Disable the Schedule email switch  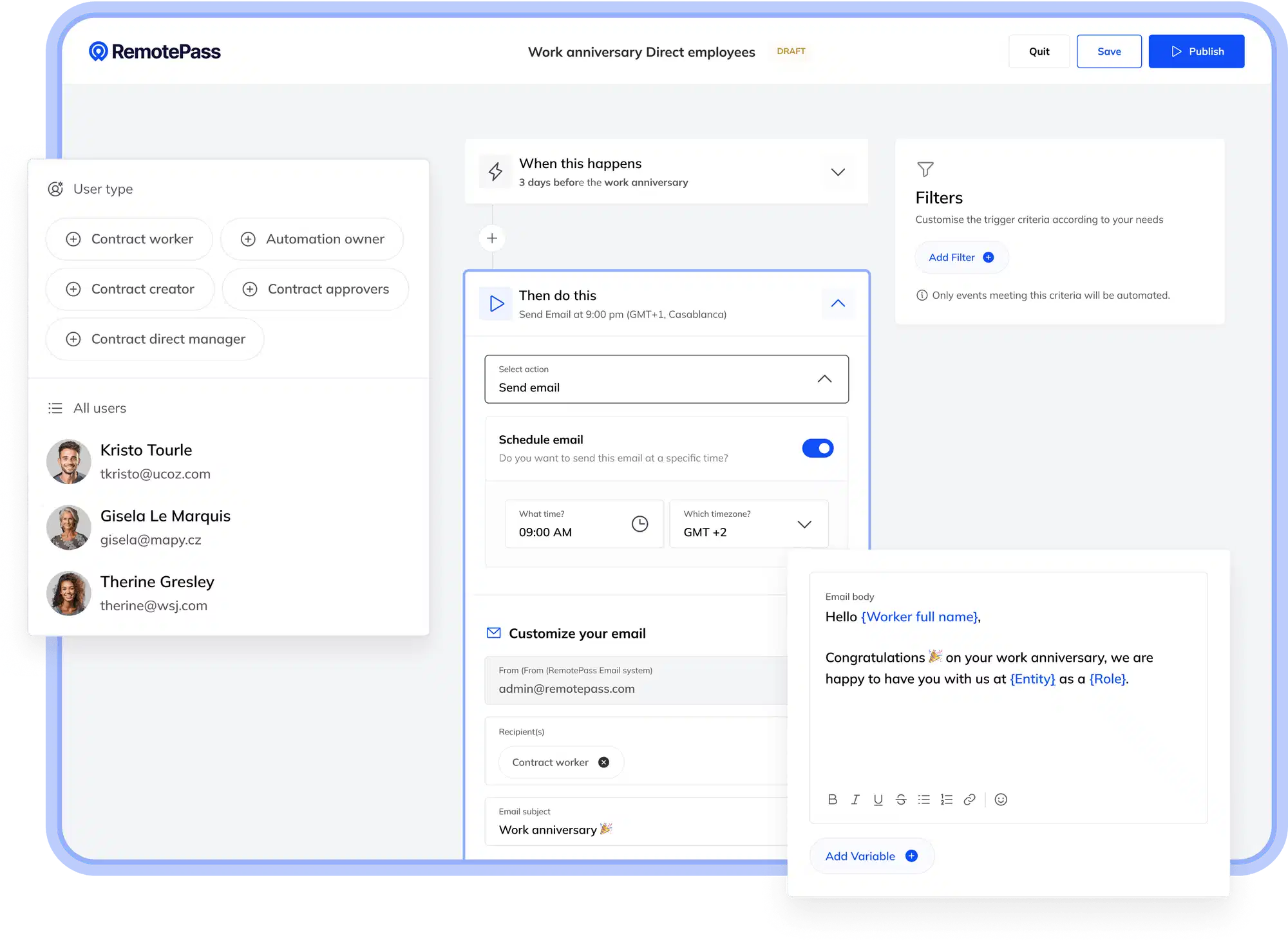[818, 448]
